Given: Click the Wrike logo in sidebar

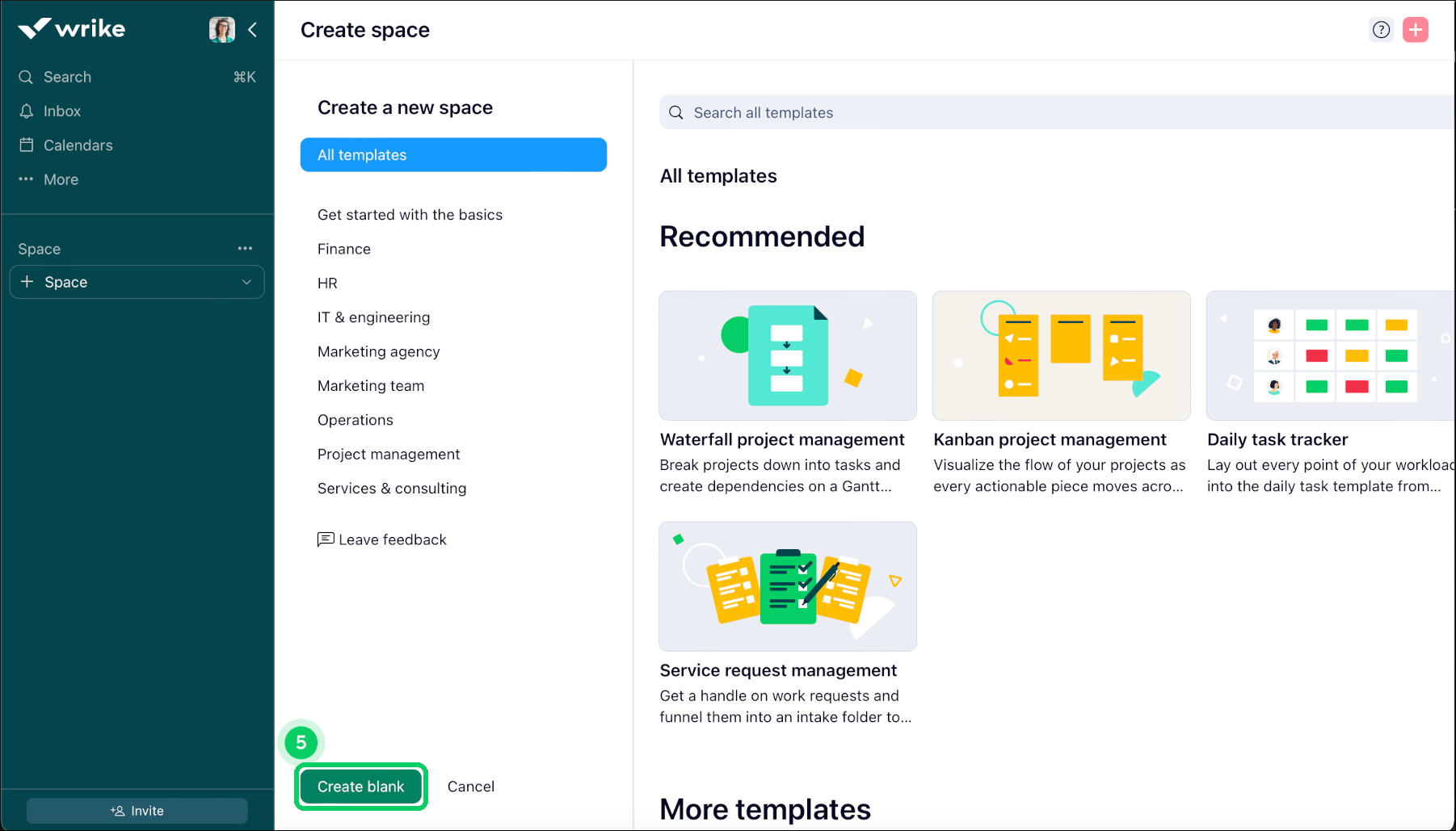Looking at the screenshot, I should (72, 29).
